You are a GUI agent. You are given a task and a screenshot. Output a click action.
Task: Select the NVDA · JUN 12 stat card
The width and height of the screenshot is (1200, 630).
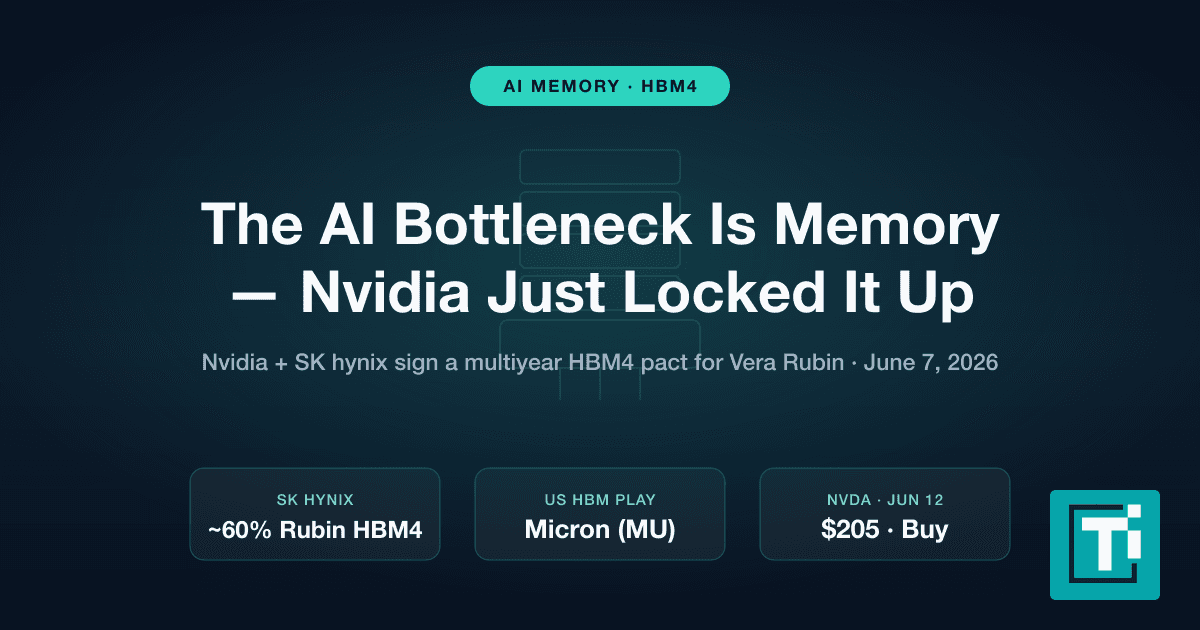point(885,514)
